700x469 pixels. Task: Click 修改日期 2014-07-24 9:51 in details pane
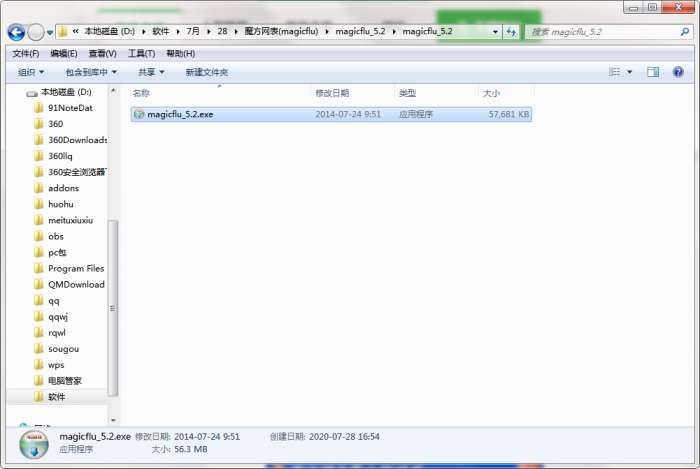coord(188,436)
